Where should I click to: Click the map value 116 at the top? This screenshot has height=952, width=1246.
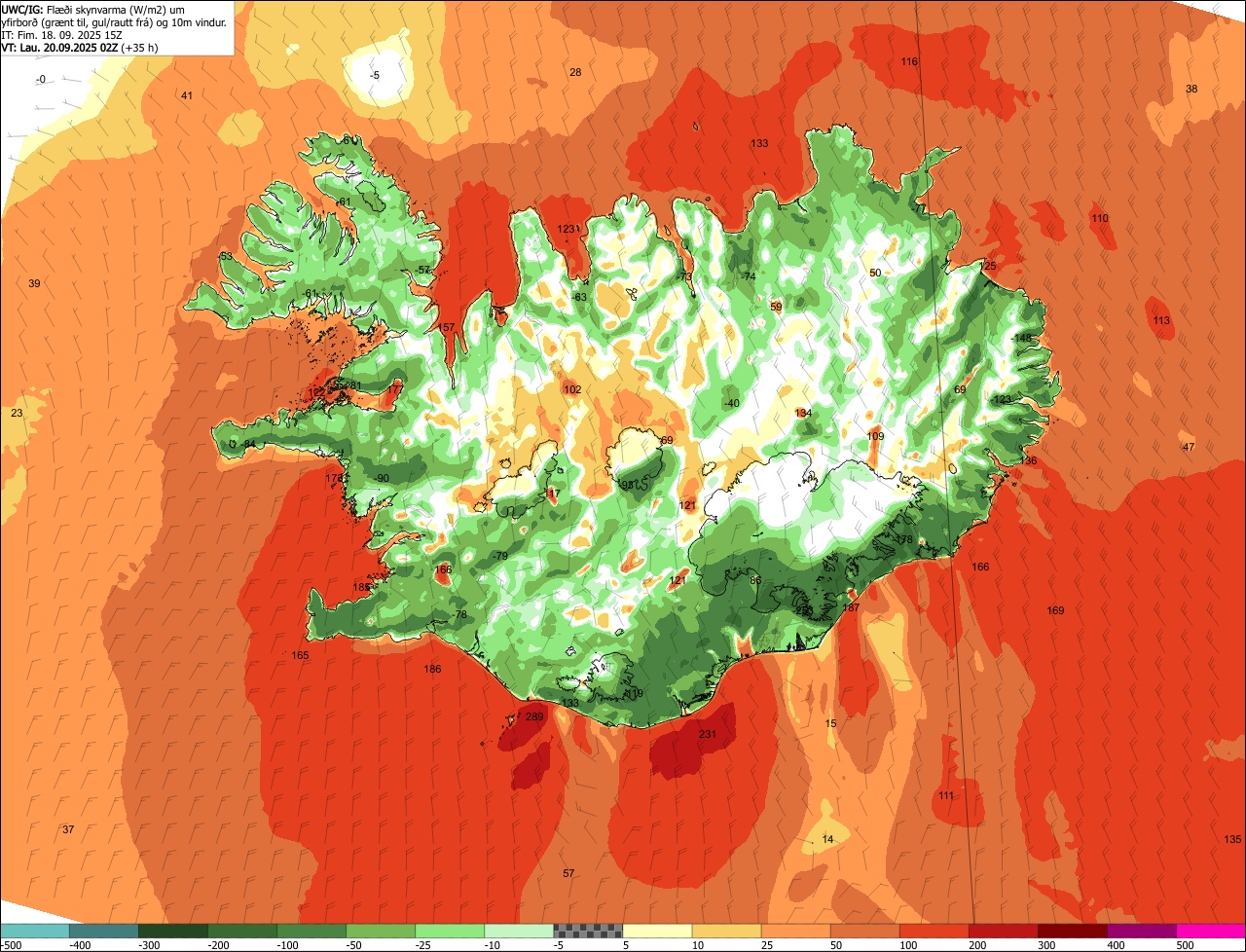click(x=909, y=61)
